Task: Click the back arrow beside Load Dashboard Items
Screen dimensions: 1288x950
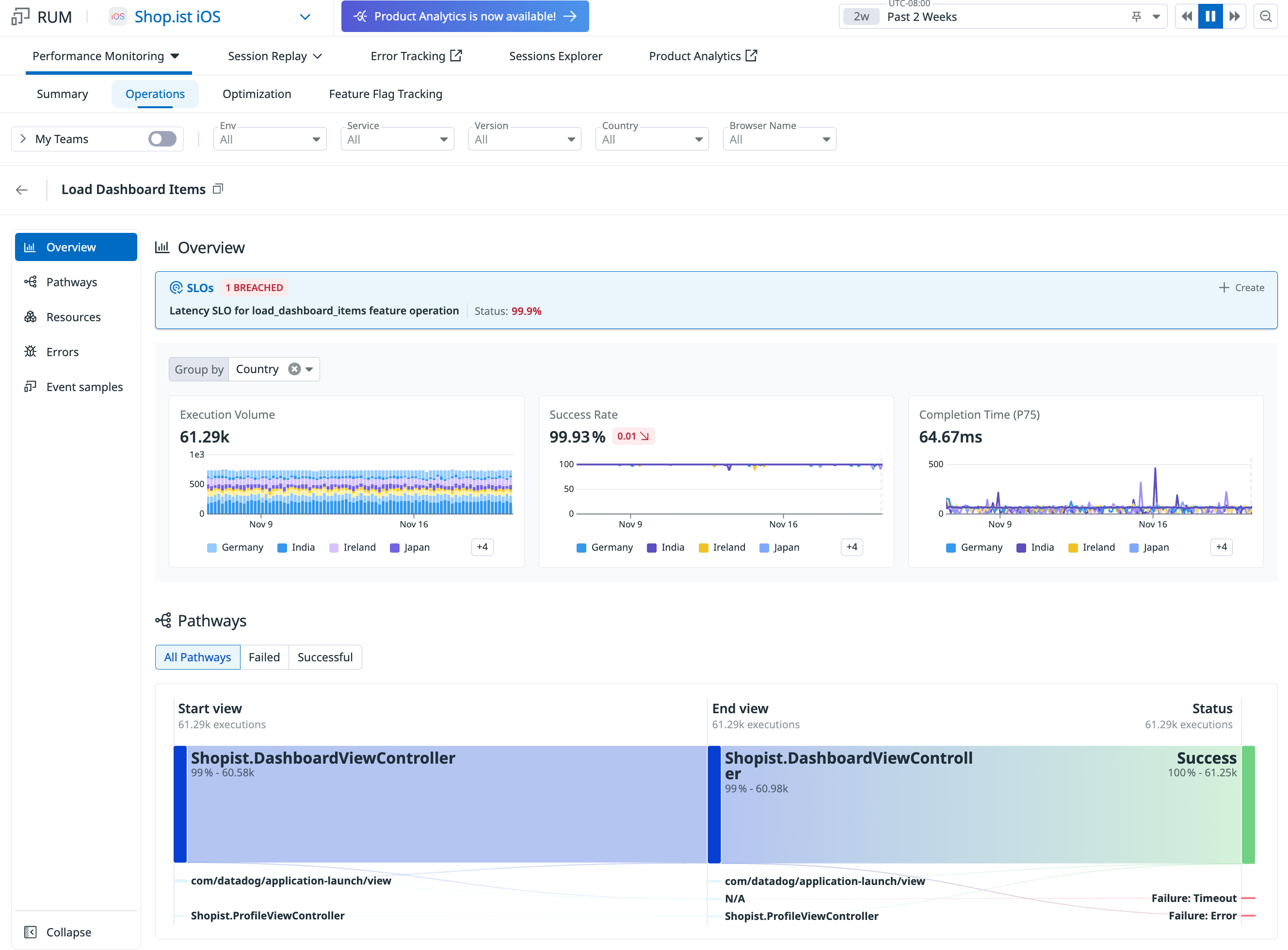Action: pos(22,190)
